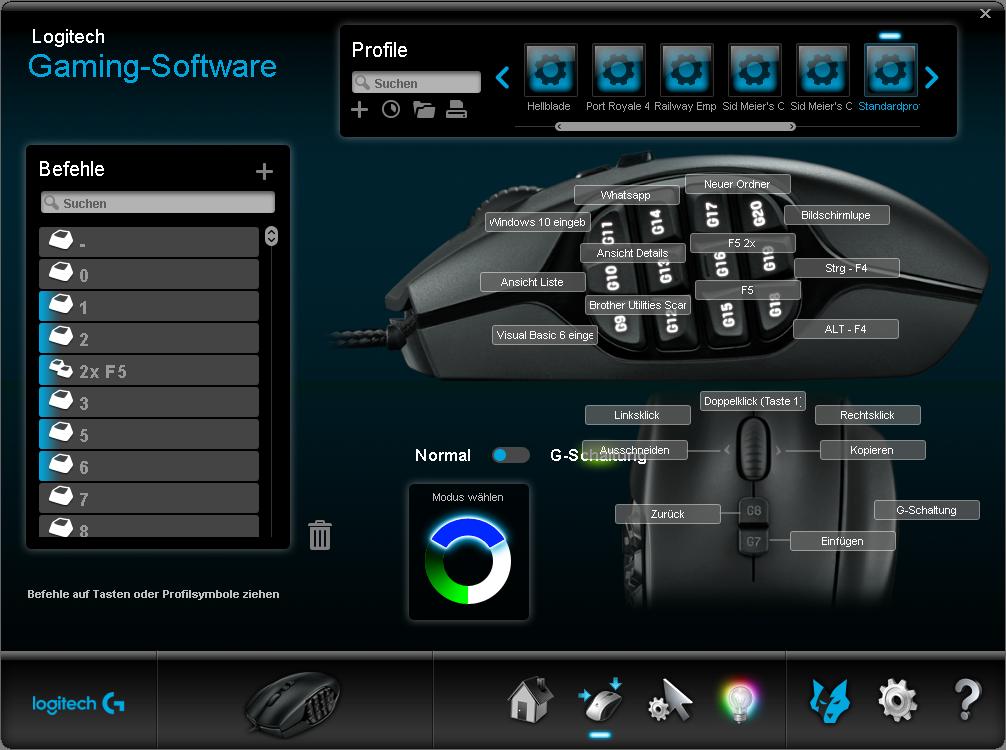Click the print profile icon
This screenshot has width=1006, height=750.
[x=456, y=110]
